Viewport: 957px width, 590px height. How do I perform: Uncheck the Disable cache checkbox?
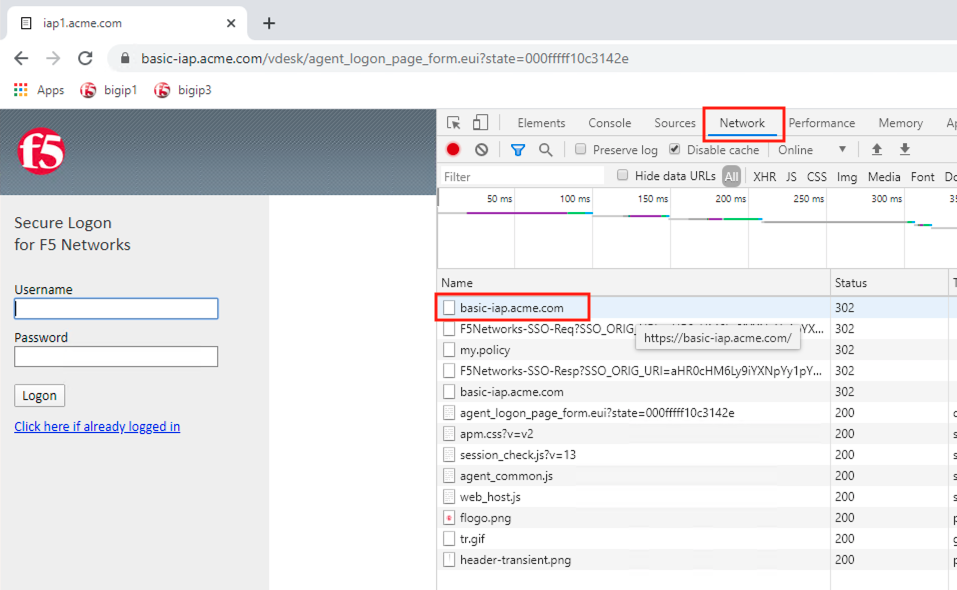[x=674, y=149]
